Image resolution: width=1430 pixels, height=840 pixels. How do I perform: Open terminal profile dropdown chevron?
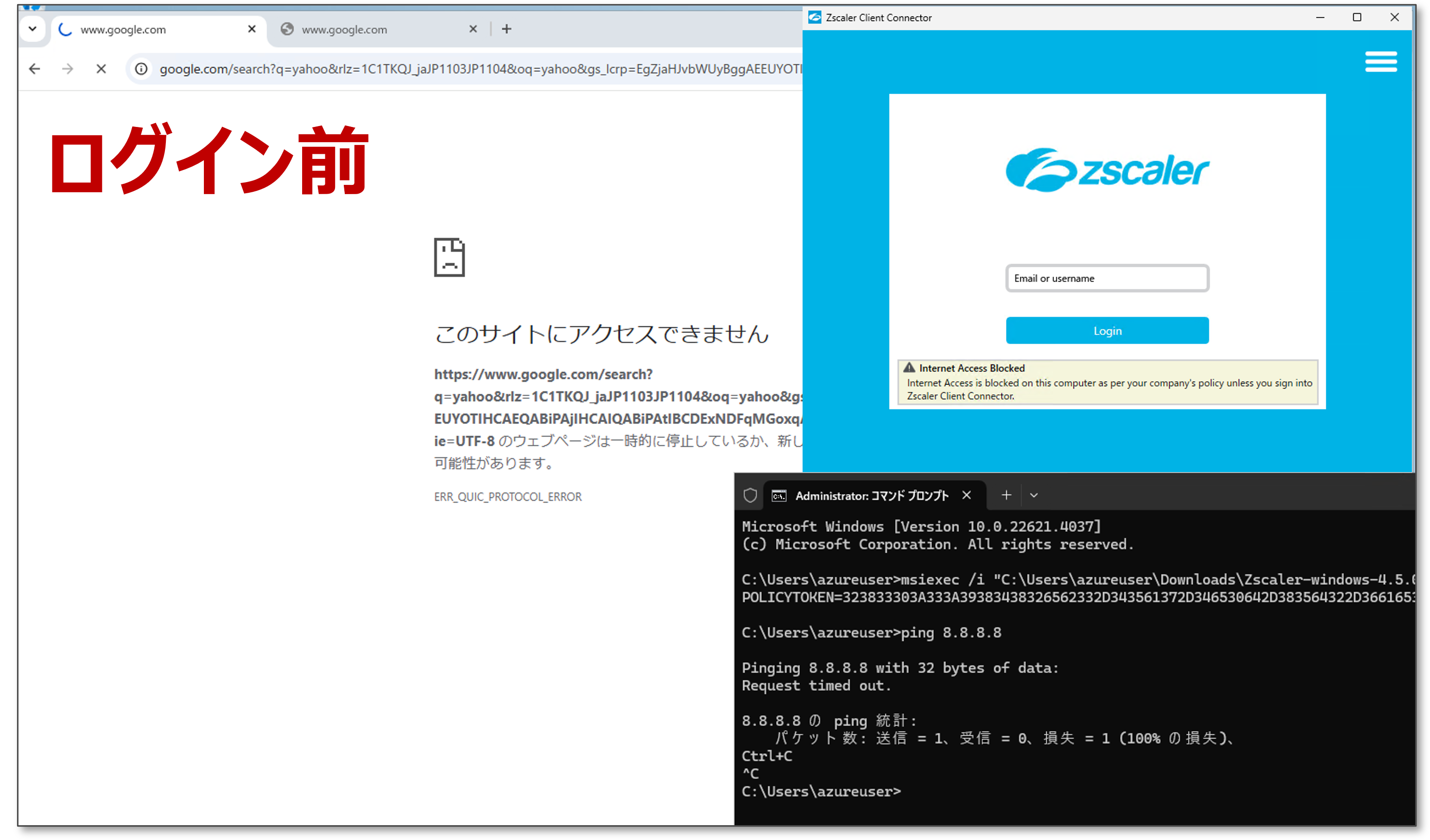(x=1033, y=495)
